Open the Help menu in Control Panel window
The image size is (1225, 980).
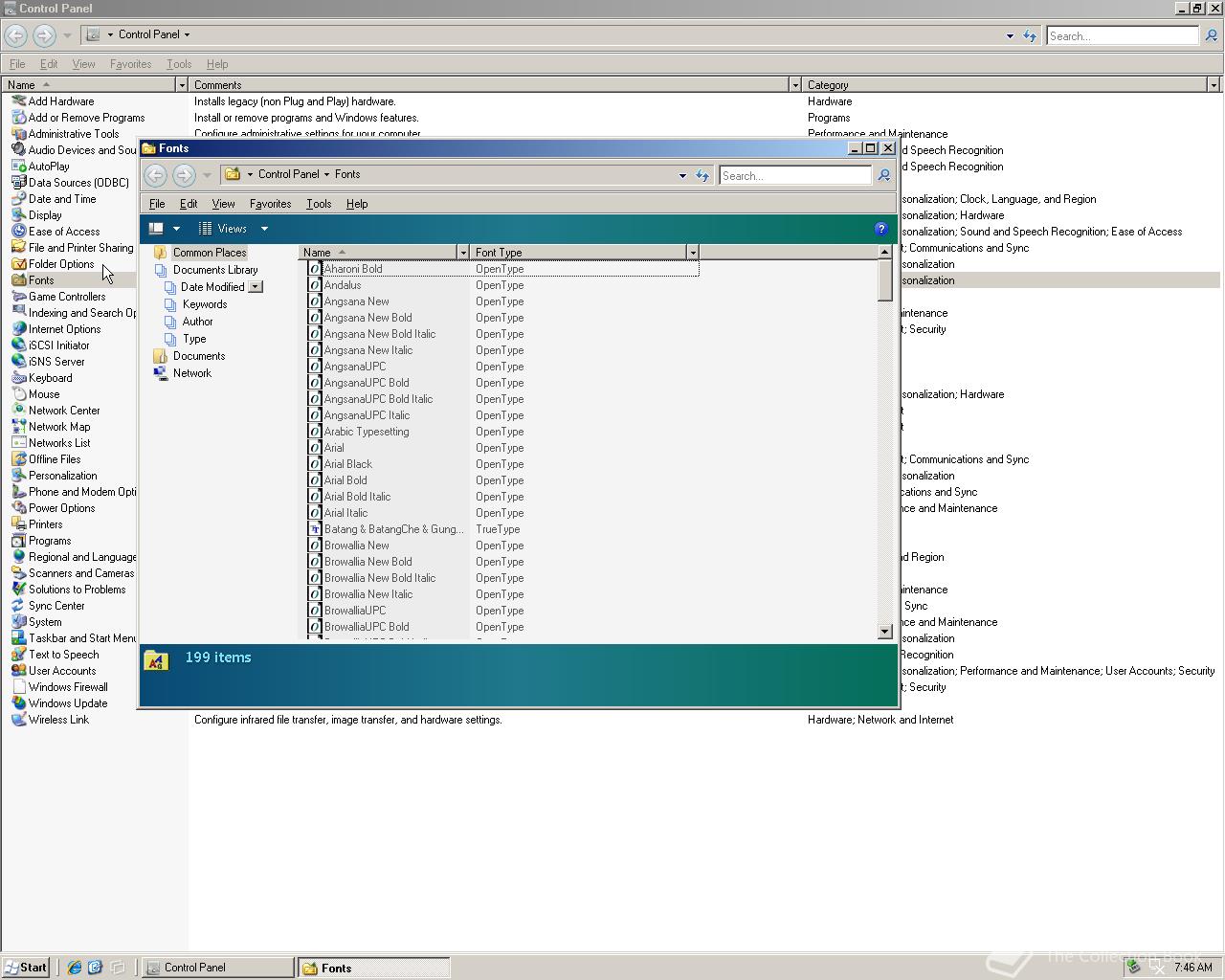pyautogui.click(x=217, y=64)
